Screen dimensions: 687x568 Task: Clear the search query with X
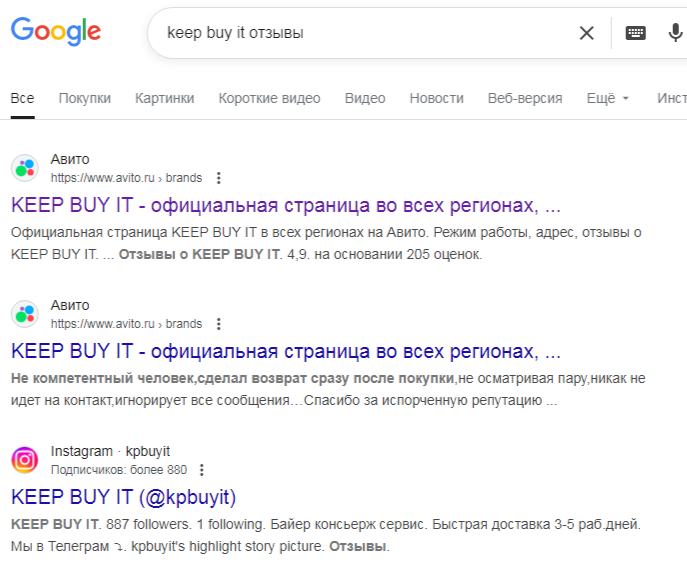coord(587,33)
